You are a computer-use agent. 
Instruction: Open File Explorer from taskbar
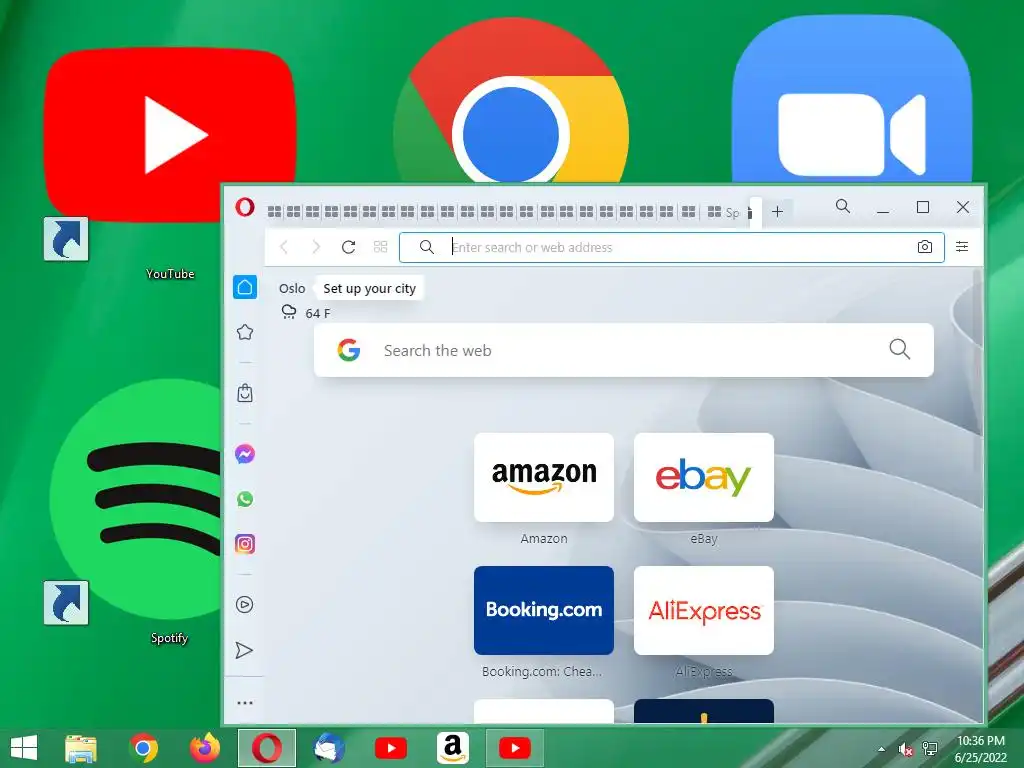(81, 748)
